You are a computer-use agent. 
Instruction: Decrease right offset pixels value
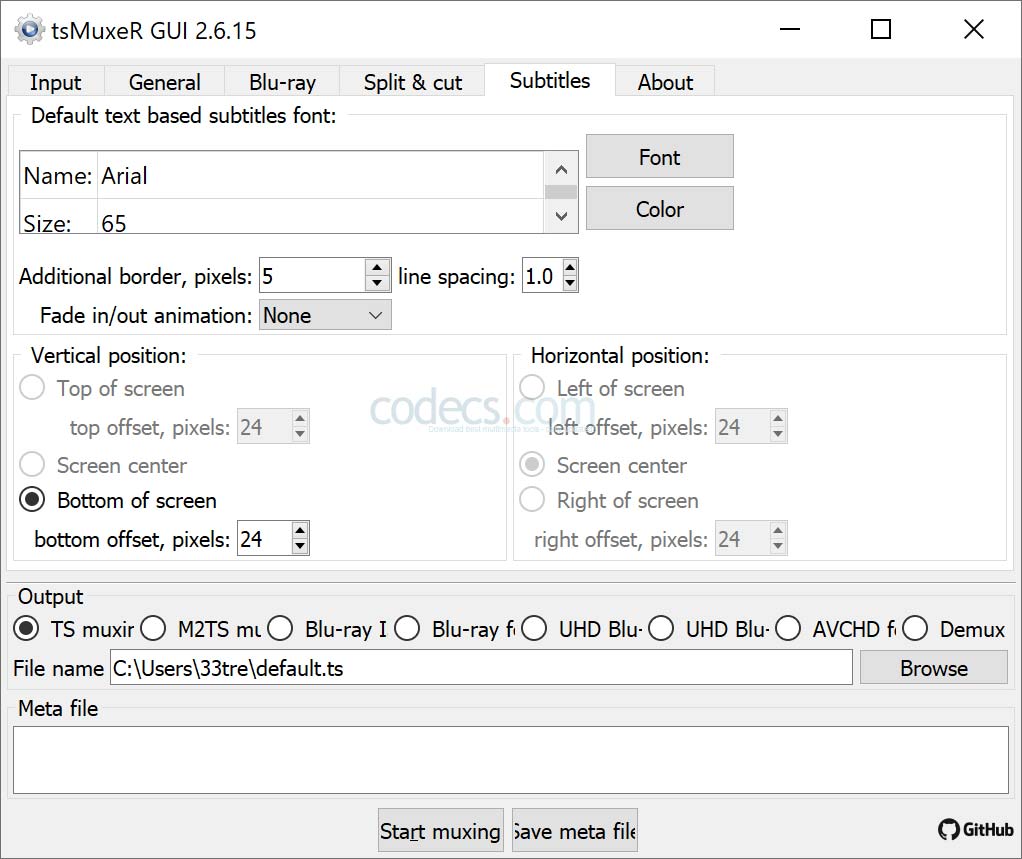[x=778, y=546]
